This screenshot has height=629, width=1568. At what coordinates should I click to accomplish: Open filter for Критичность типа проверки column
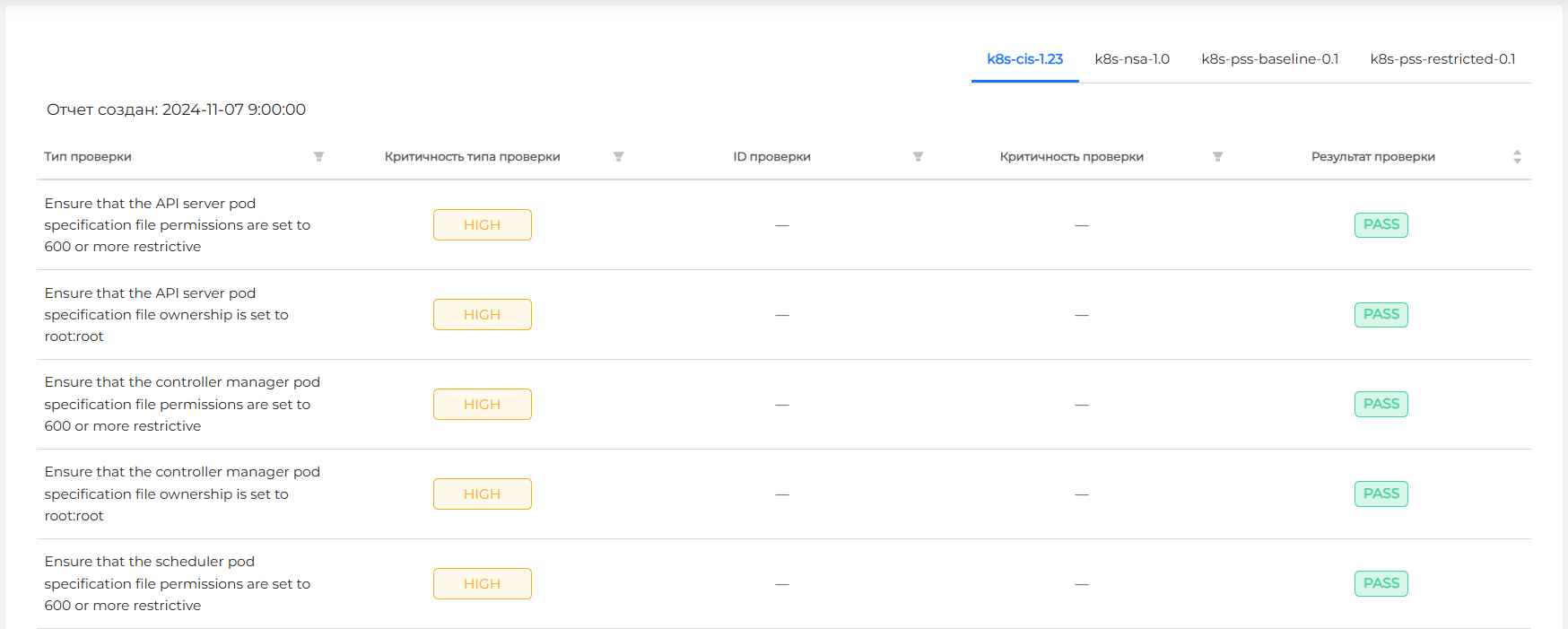point(618,157)
